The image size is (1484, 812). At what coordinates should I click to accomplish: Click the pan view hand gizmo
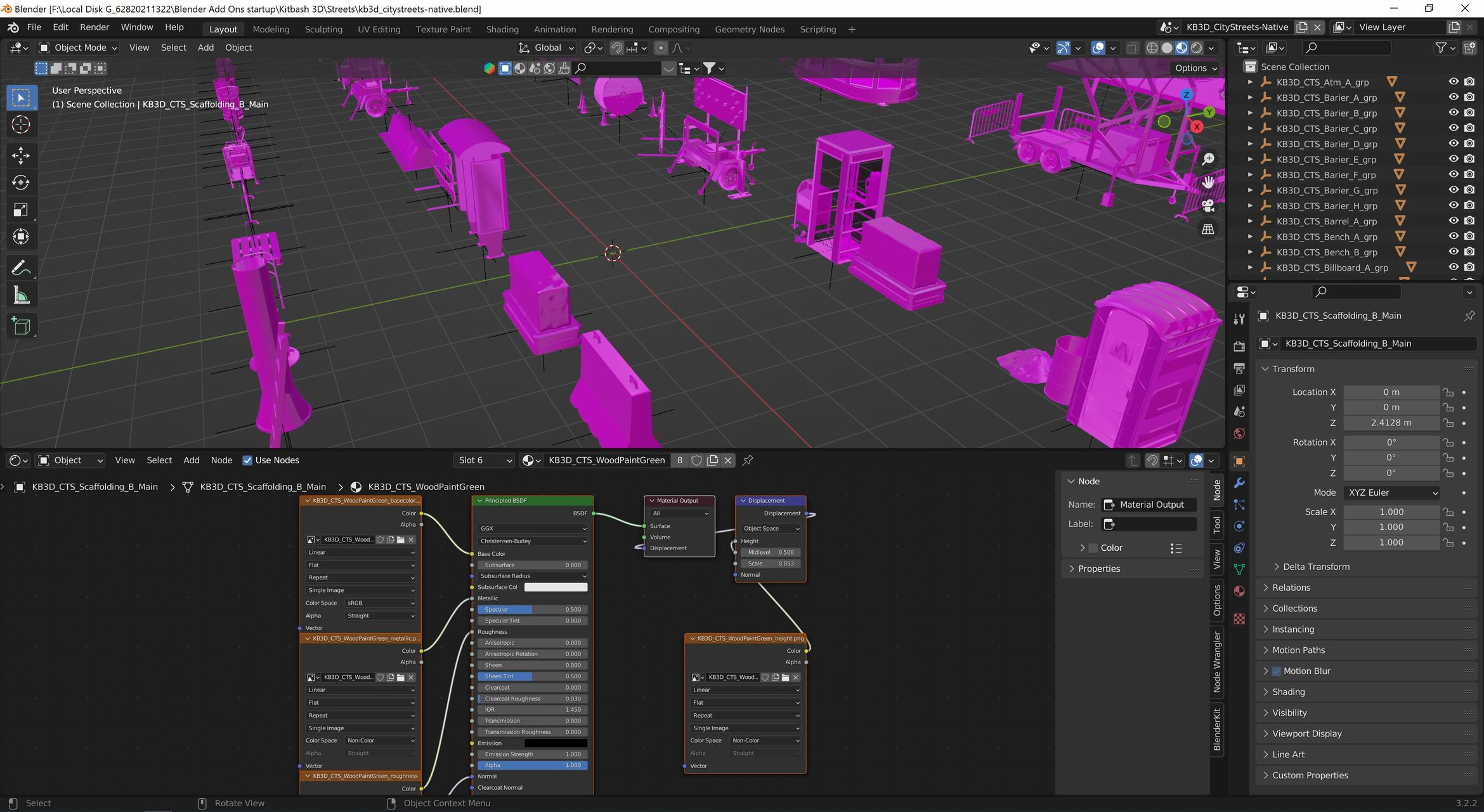(x=1208, y=182)
